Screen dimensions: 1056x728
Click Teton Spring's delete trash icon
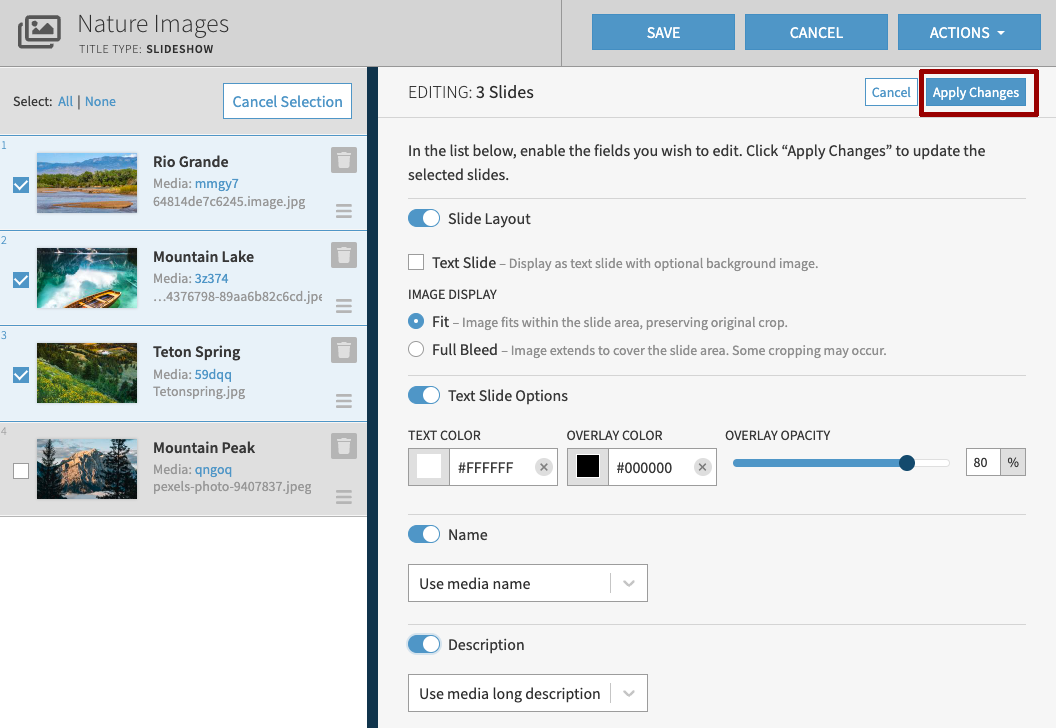tap(343, 350)
